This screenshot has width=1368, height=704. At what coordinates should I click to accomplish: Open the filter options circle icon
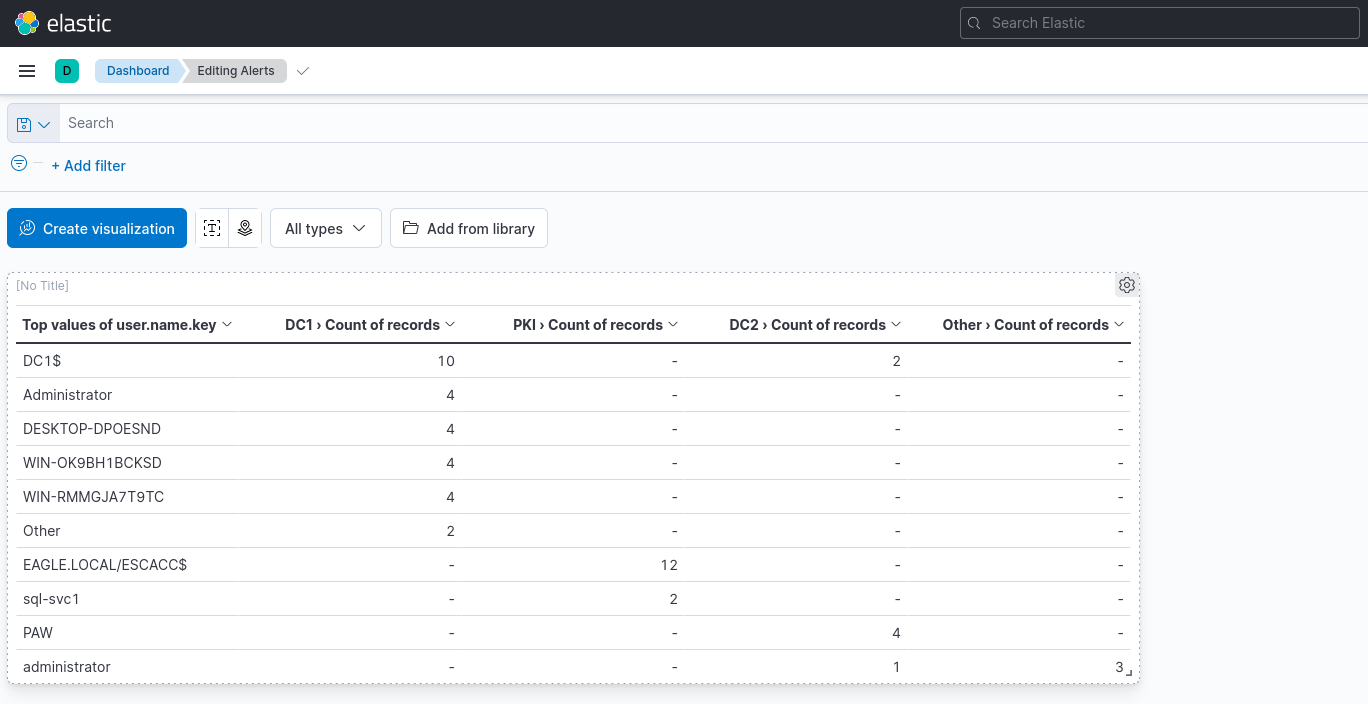click(x=18, y=161)
